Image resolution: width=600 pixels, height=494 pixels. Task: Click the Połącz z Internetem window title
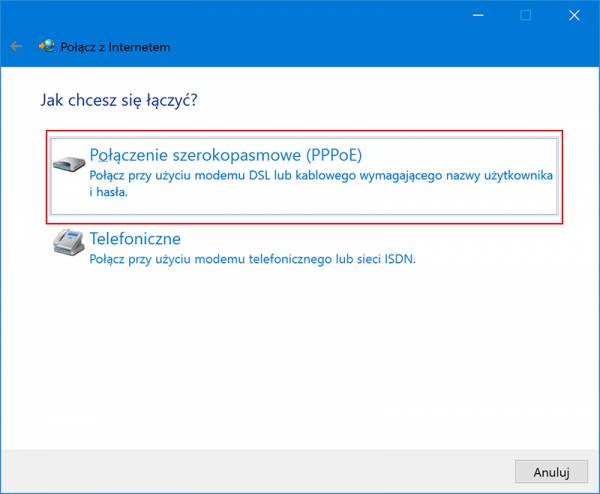pyautogui.click(x=115, y=47)
